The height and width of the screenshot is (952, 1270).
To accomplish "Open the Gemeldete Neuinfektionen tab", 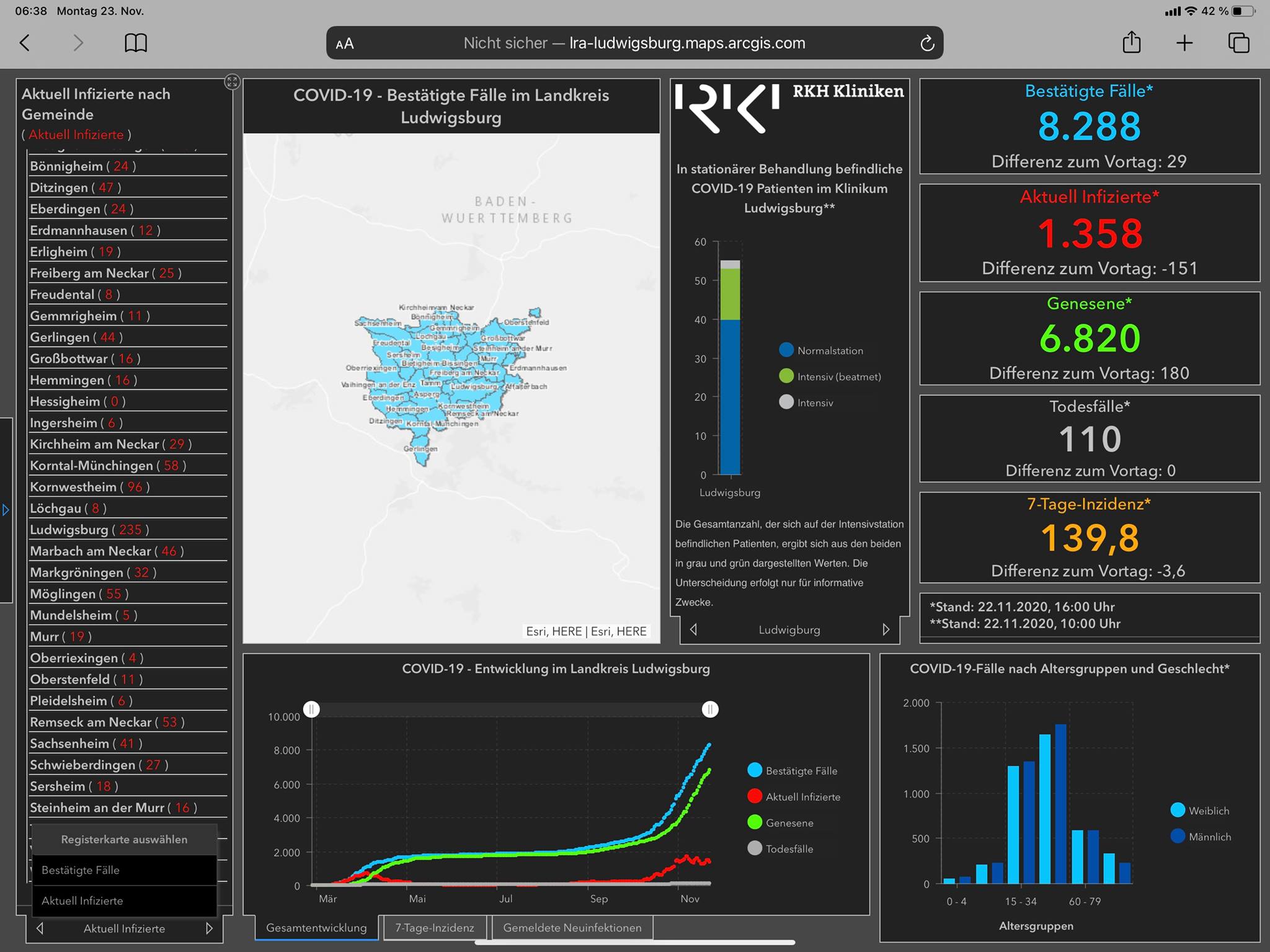I will (x=572, y=928).
